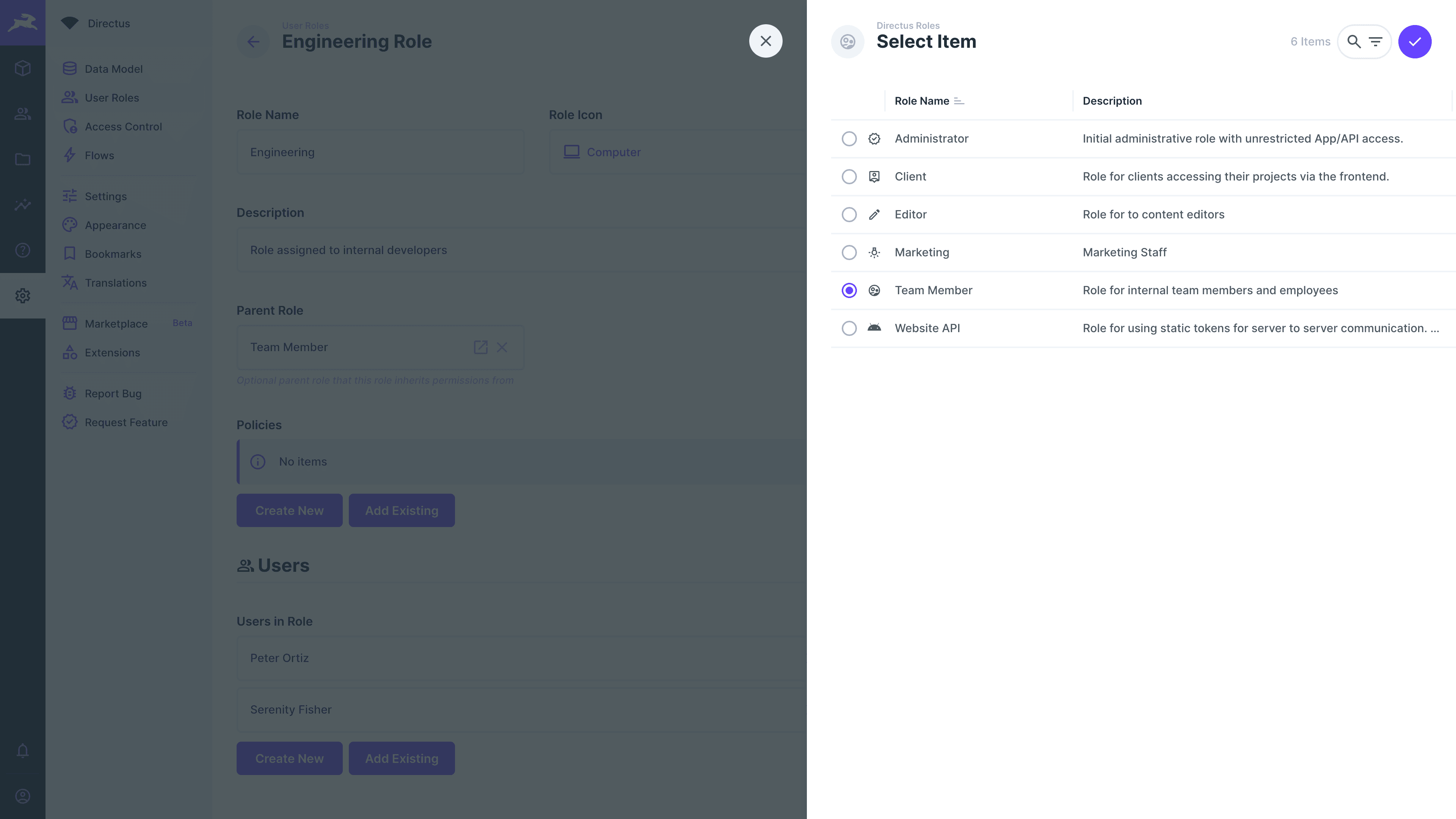Screen dimensions: 1456x819
Task: Open the Insights chart icon
Action: (x=23, y=205)
